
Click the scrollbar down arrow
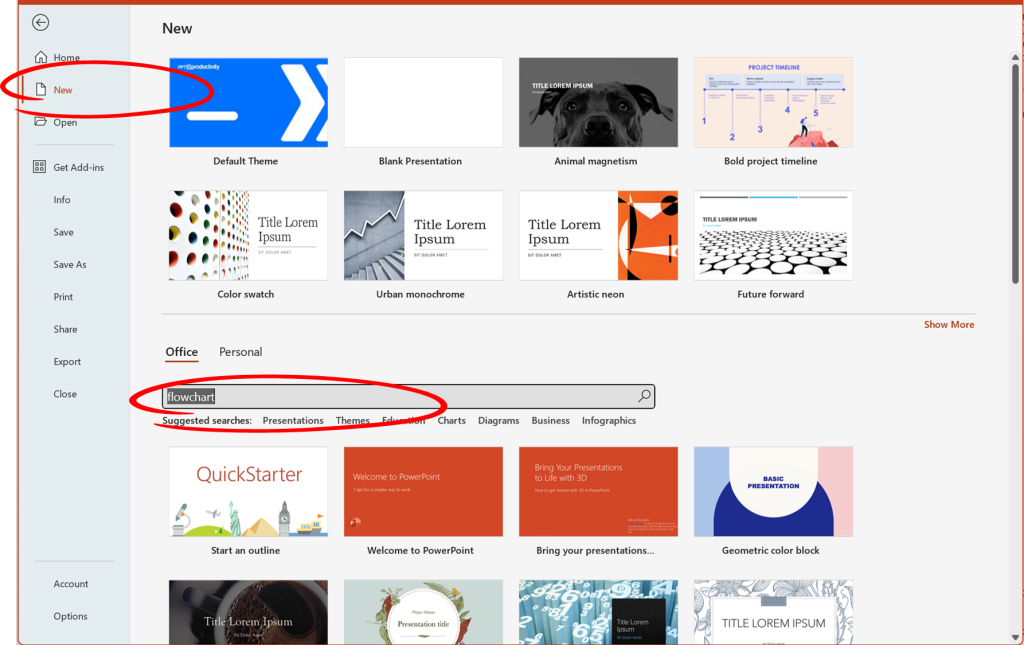(x=1015, y=637)
